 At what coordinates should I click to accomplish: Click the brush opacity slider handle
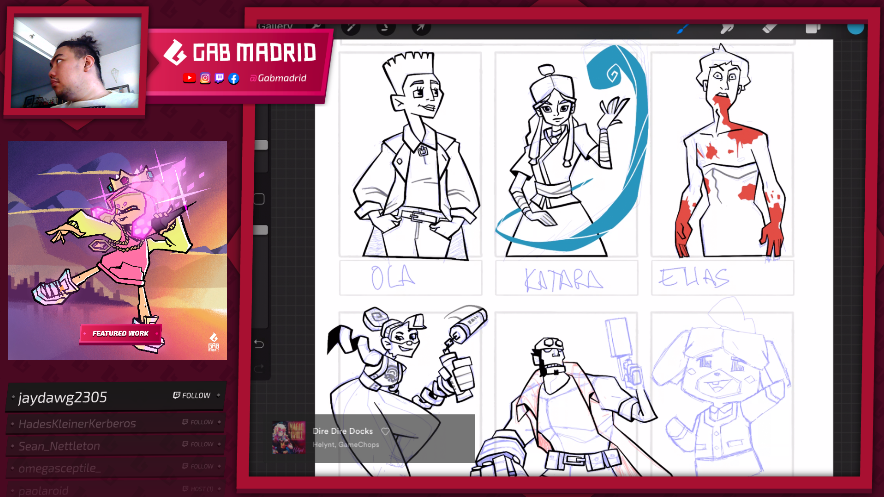tap(261, 230)
